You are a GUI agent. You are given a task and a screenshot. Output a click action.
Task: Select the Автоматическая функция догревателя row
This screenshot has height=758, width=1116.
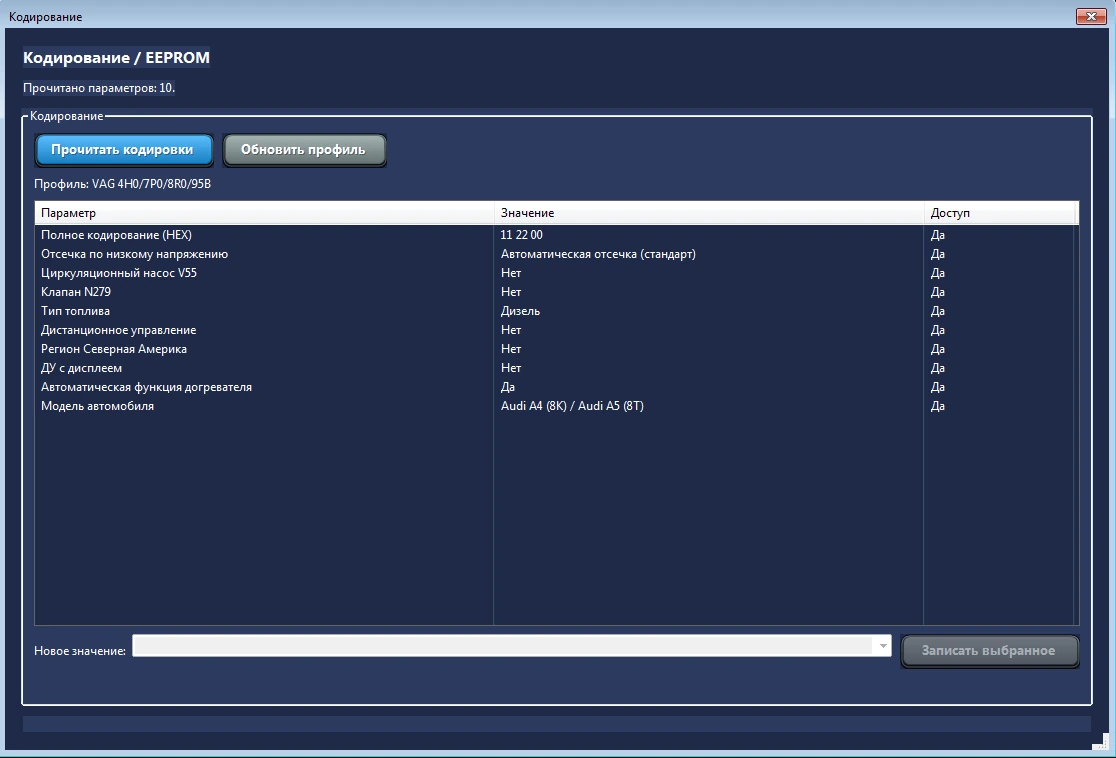[557, 387]
